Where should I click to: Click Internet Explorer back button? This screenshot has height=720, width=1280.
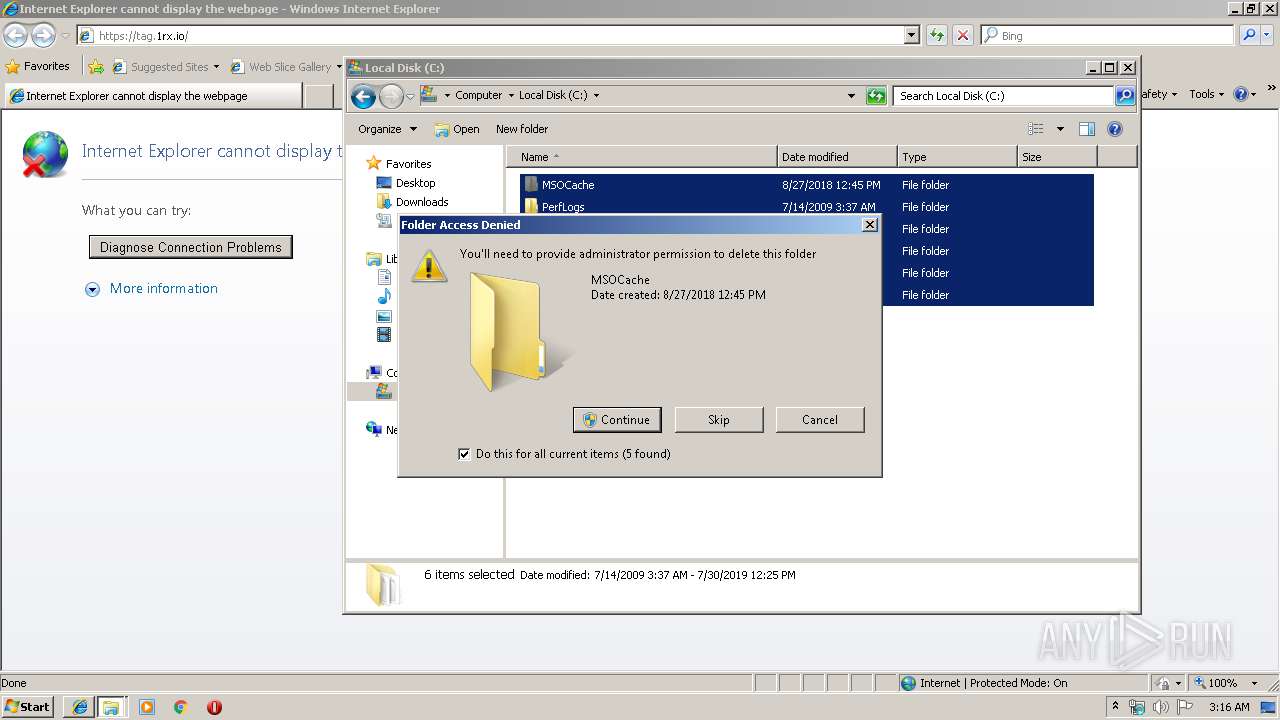point(16,36)
